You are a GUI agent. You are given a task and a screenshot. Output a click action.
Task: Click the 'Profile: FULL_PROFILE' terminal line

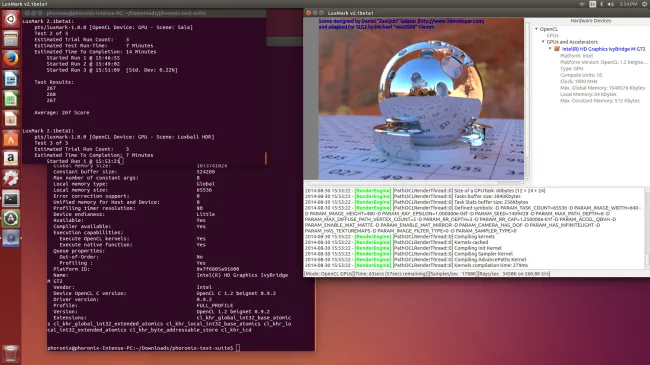click(x=143, y=306)
